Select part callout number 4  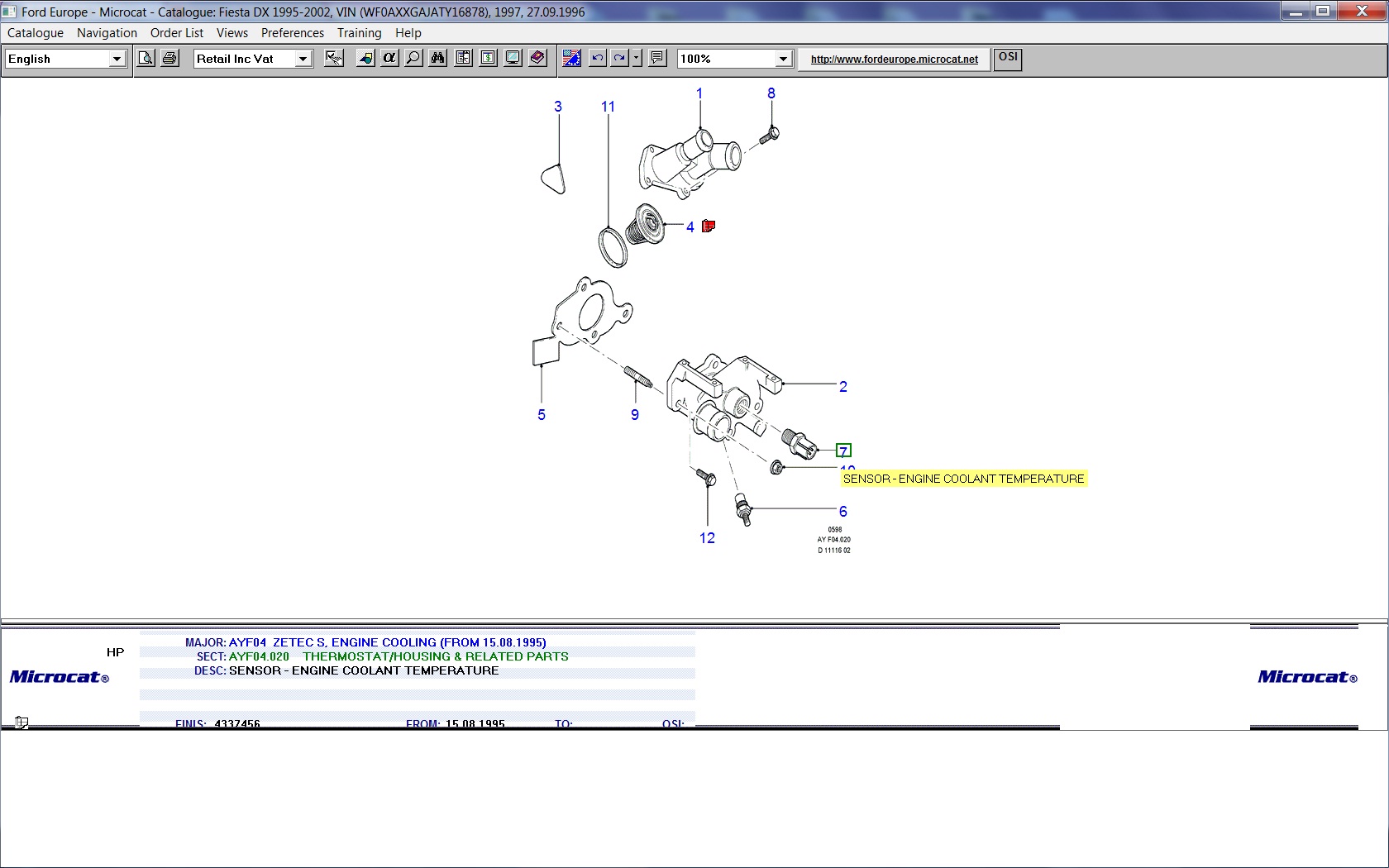click(x=690, y=227)
